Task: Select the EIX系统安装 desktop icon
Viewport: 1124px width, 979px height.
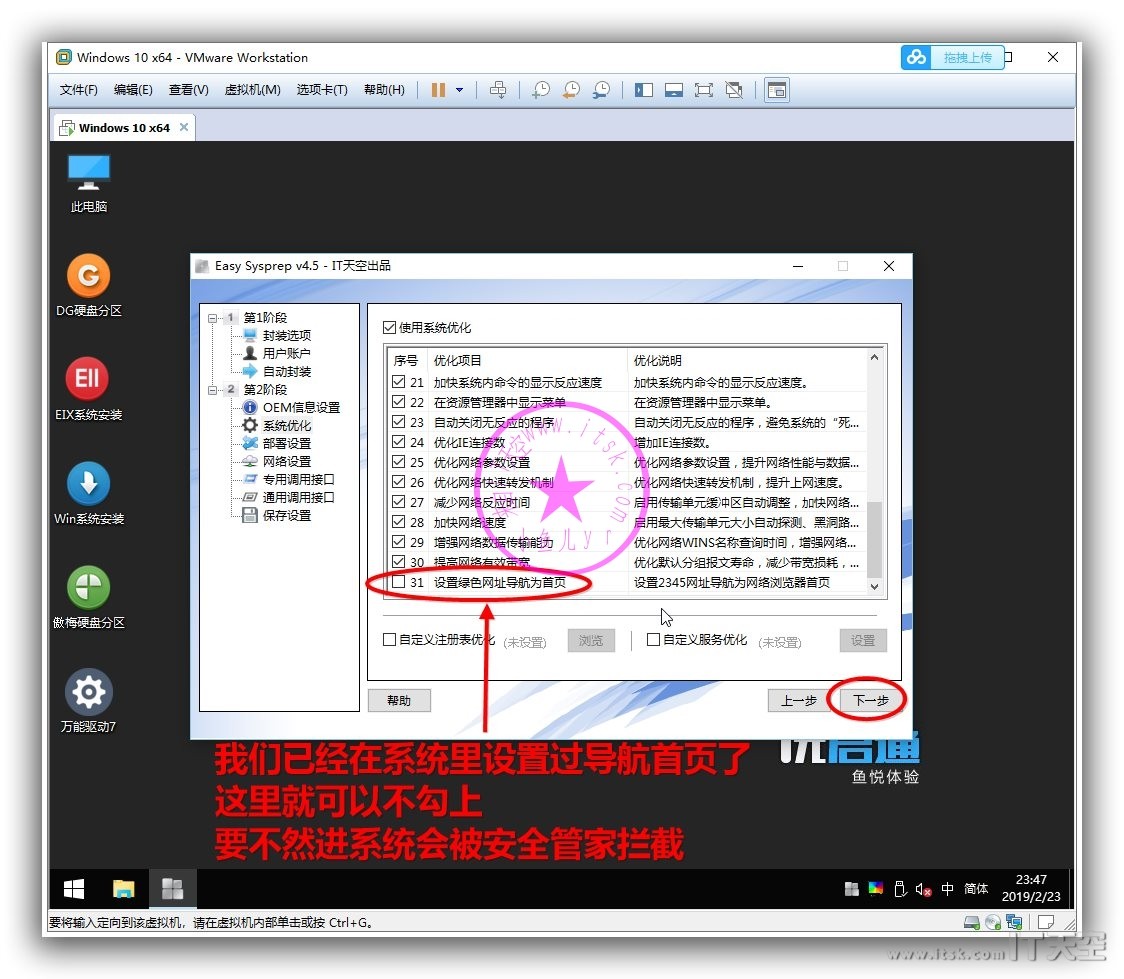Action: point(88,389)
